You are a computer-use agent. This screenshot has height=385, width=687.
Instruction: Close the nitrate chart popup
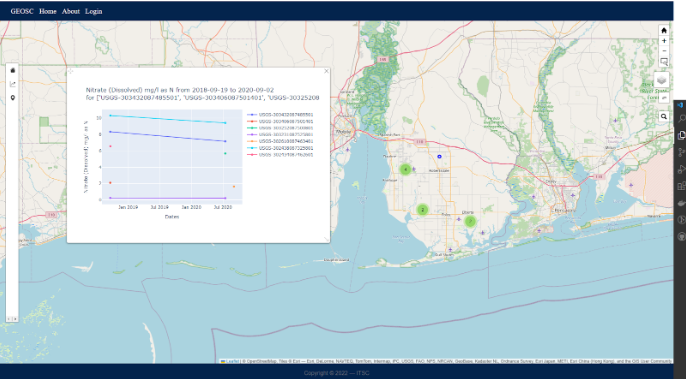[x=326, y=71]
